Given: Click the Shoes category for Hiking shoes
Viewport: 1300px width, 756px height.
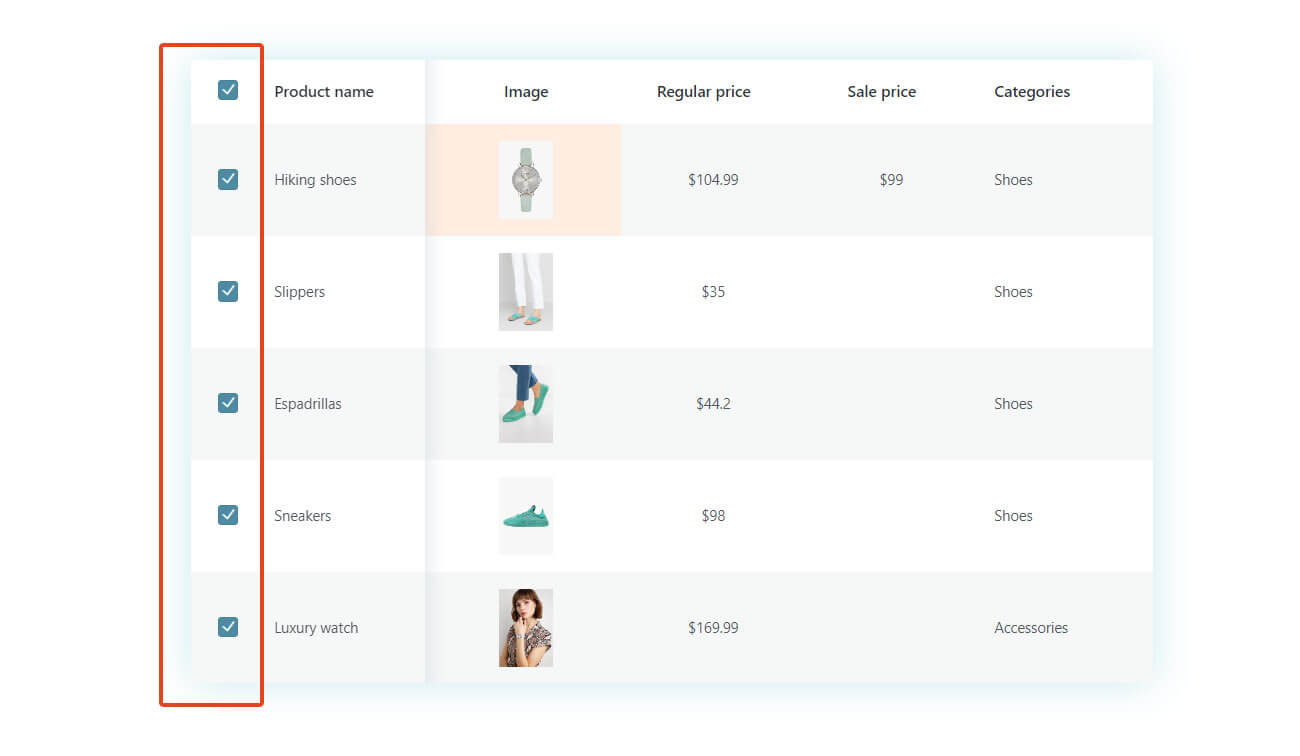Looking at the screenshot, I should [1013, 180].
